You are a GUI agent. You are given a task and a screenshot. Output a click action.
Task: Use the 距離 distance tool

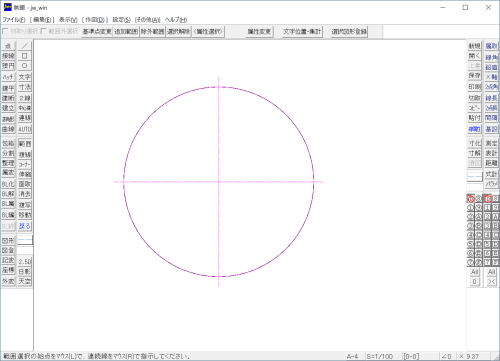(491, 163)
